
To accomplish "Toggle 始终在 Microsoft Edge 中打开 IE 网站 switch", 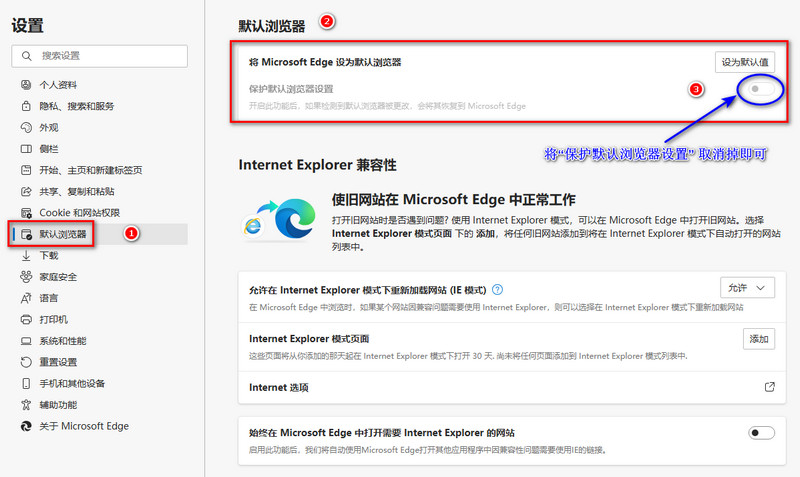I will coord(761,433).
